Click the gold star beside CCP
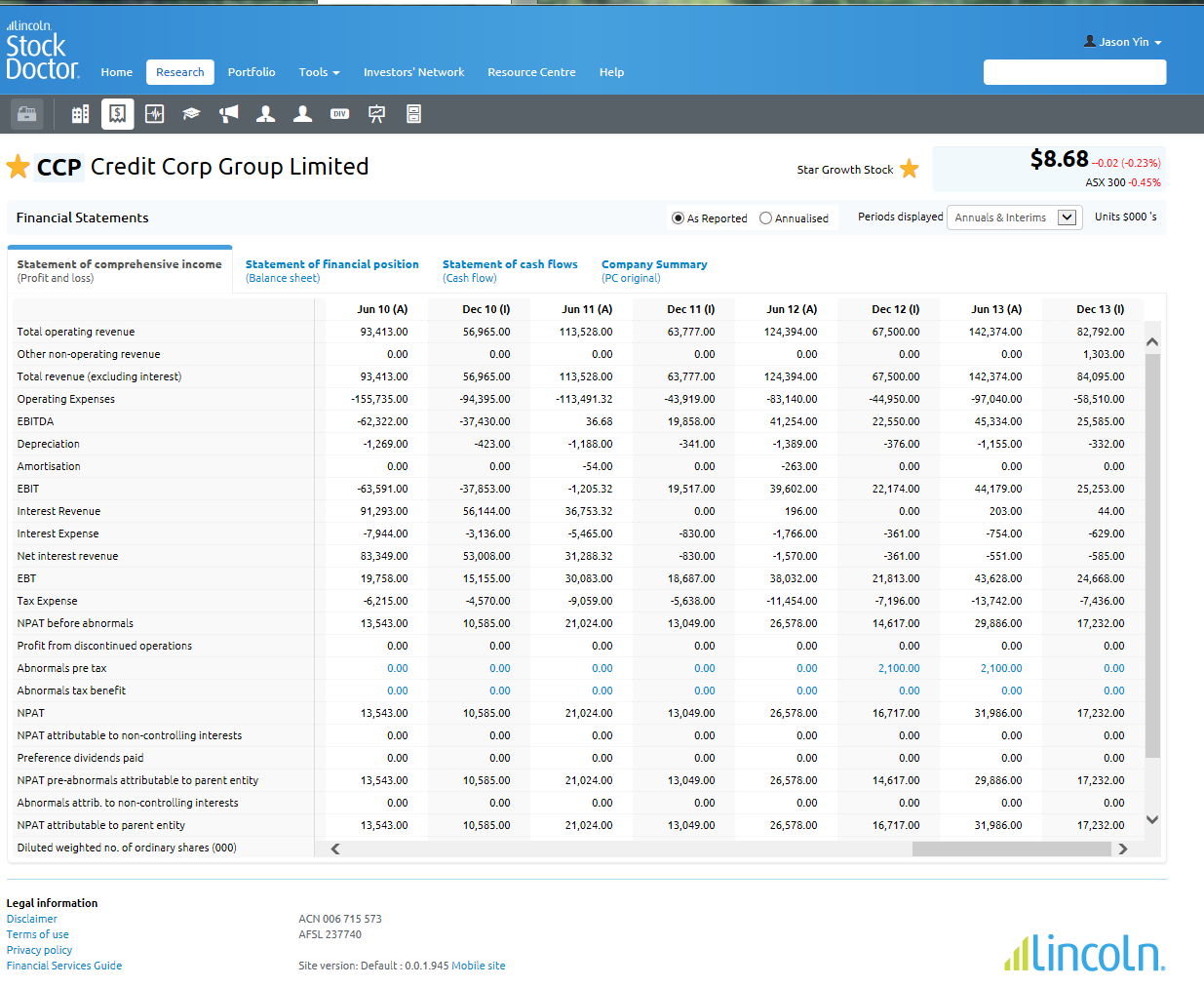The width and height of the screenshot is (1204, 987). 18,167
